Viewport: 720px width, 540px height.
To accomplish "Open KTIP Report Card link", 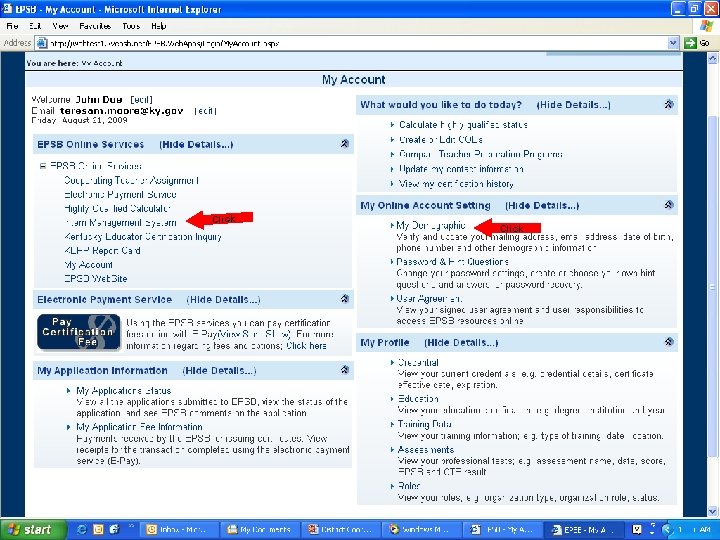I will (102, 251).
